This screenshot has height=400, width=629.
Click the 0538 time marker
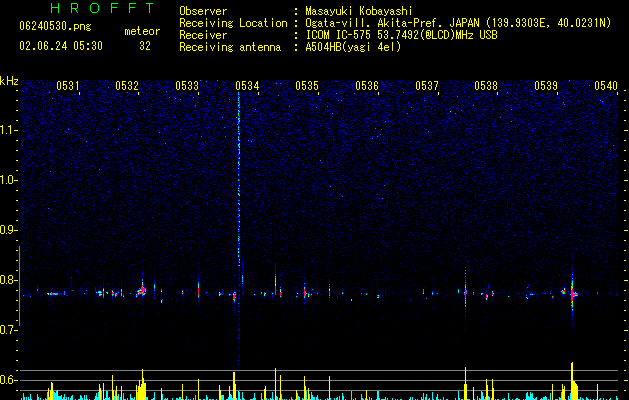pos(486,86)
